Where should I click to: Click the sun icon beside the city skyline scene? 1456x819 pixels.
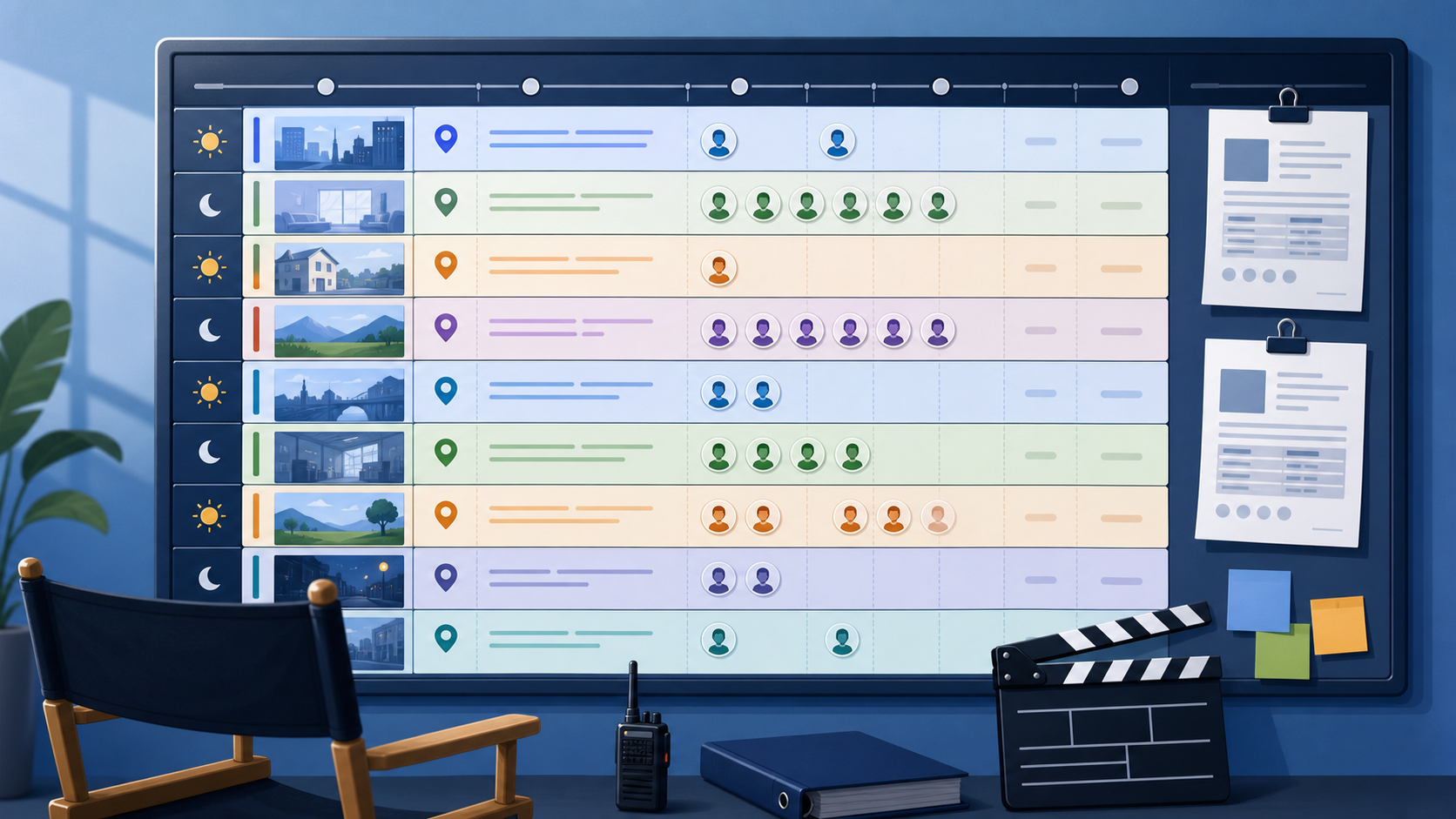coord(209,141)
